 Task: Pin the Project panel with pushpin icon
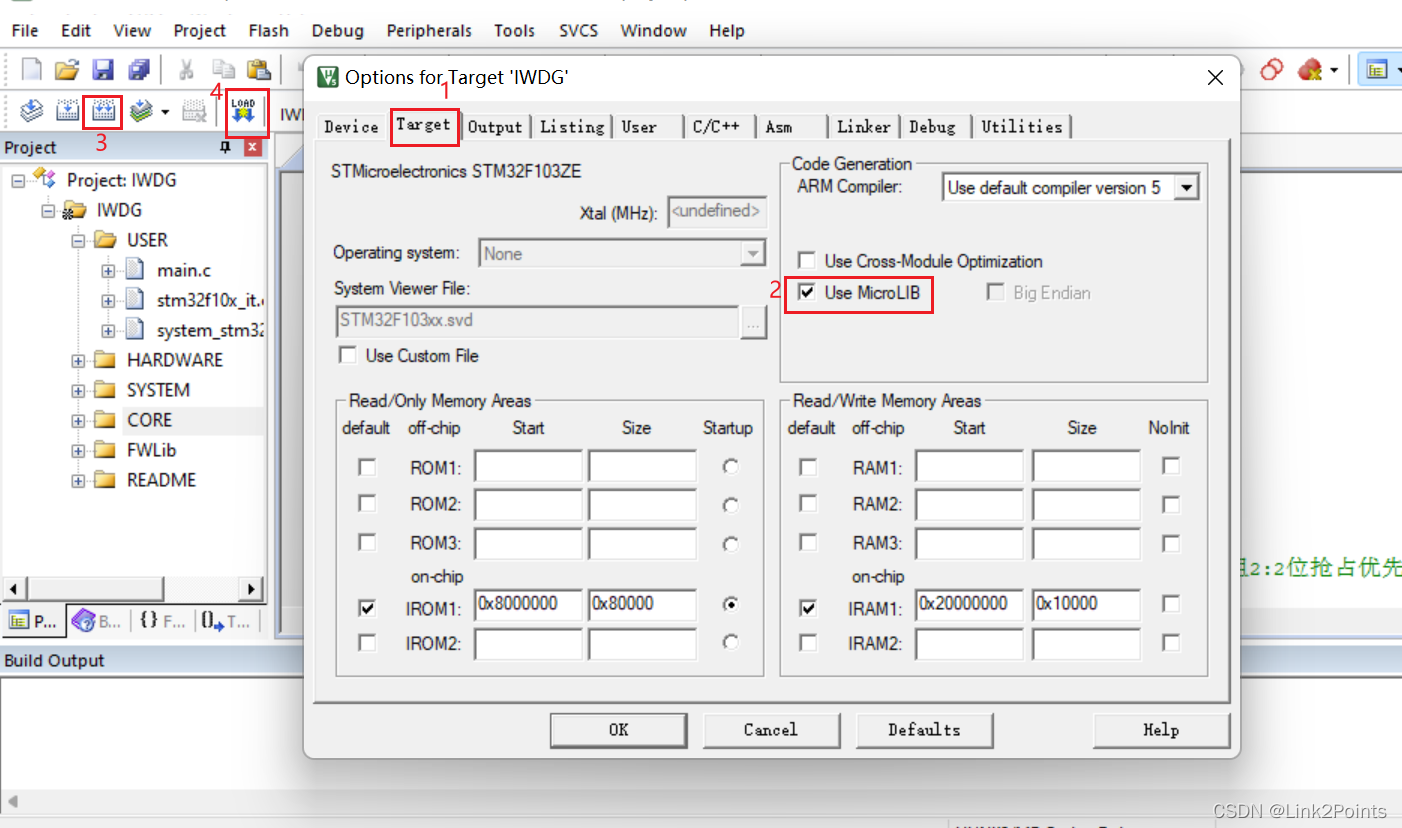pos(225,147)
